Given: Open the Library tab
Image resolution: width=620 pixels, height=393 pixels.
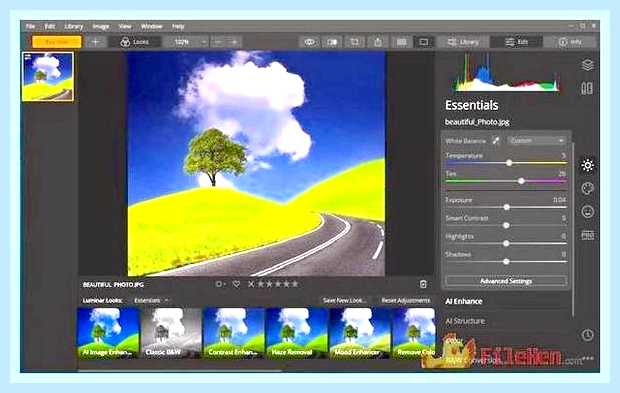Looking at the screenshot, I should tap(463, 42).
